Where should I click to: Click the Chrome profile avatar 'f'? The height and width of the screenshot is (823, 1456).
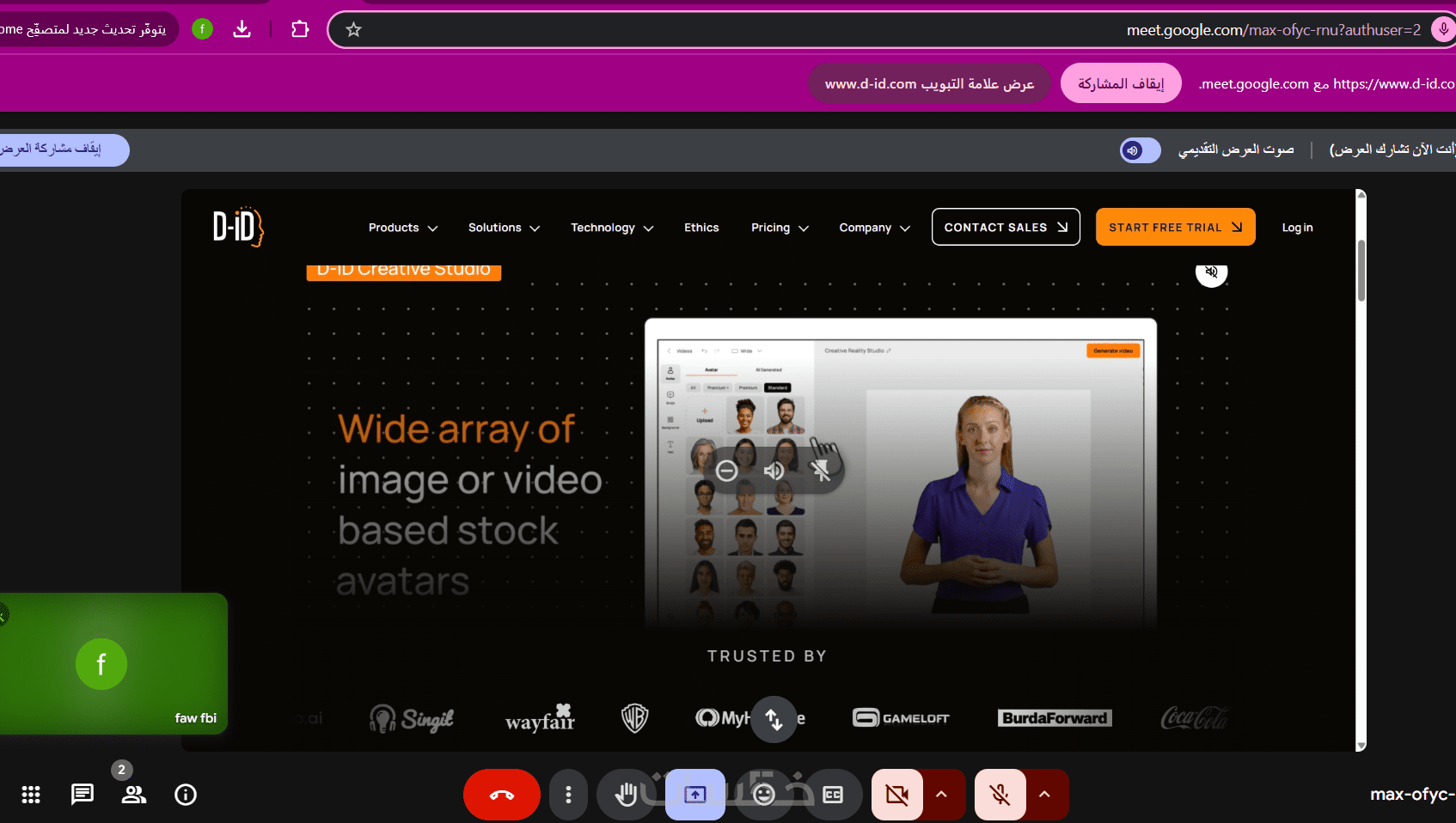pyautogui.click(x=202, y=29)
